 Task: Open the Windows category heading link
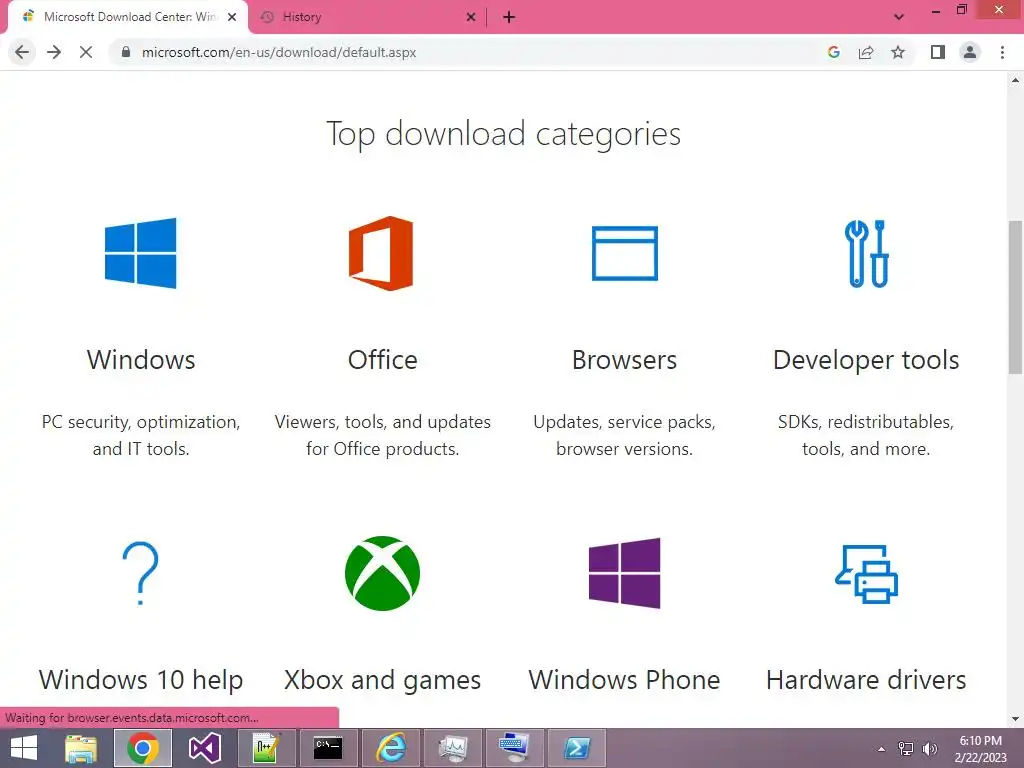(141, 360)
